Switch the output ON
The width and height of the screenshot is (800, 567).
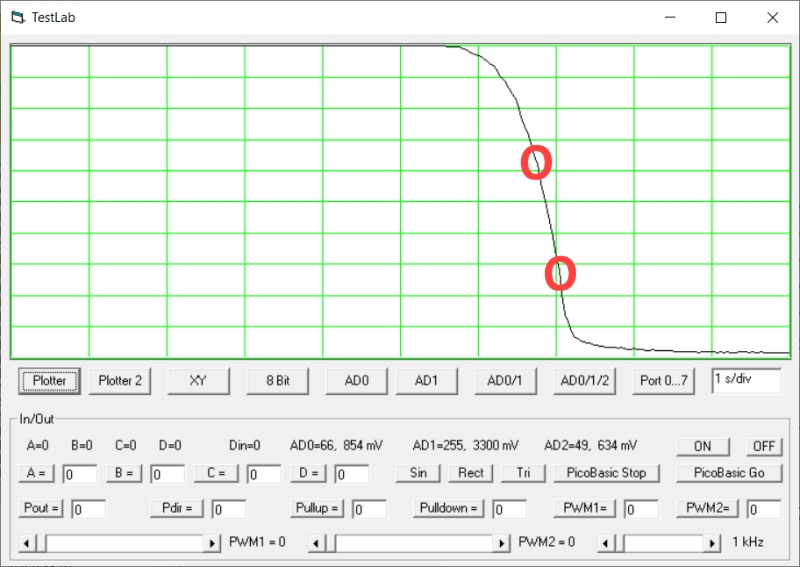coord(702,446)
